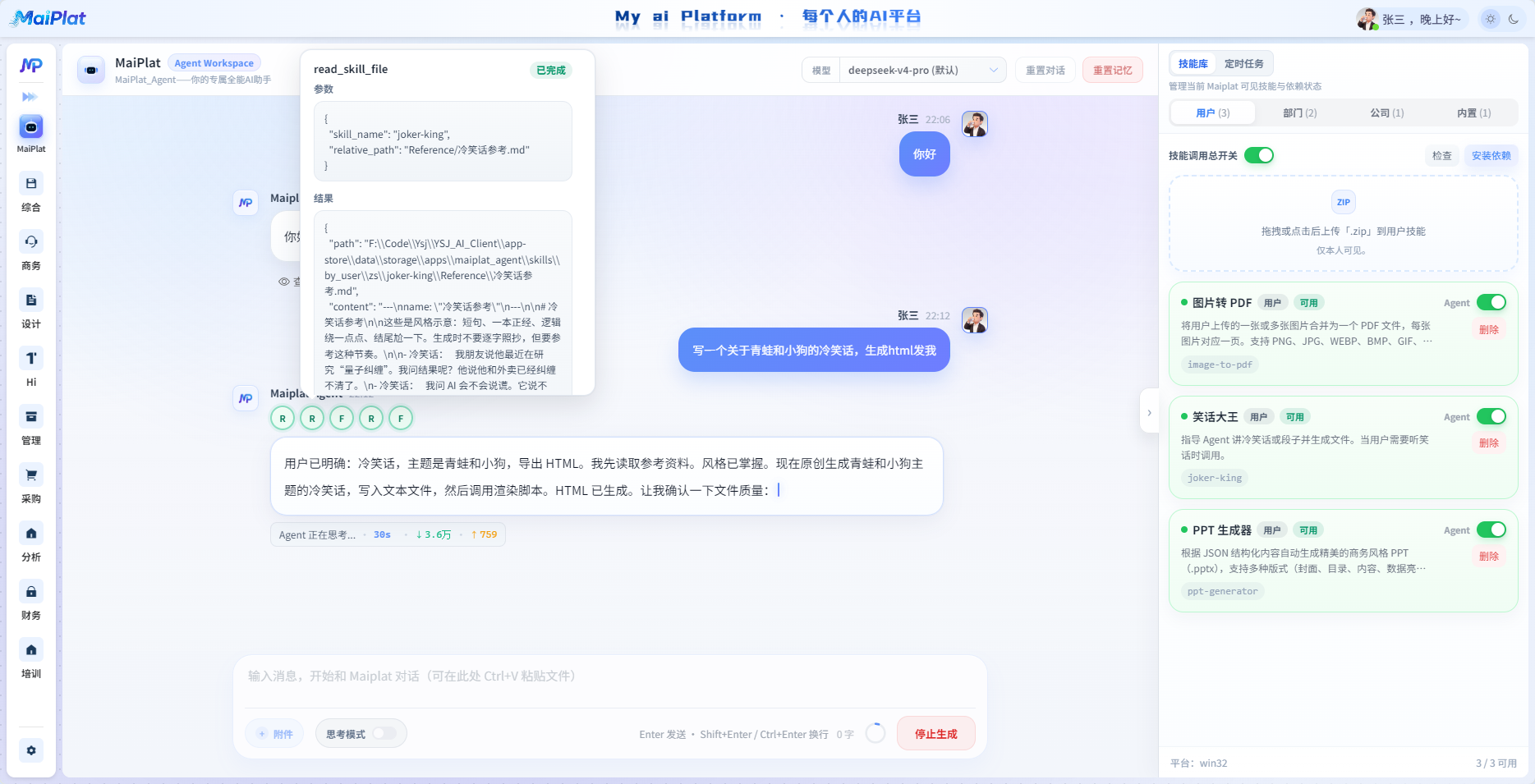Delete the PPT 生成器 skill
Image resolution: width=1535 pixels, height=784 pixels.
coord(1489,556)
